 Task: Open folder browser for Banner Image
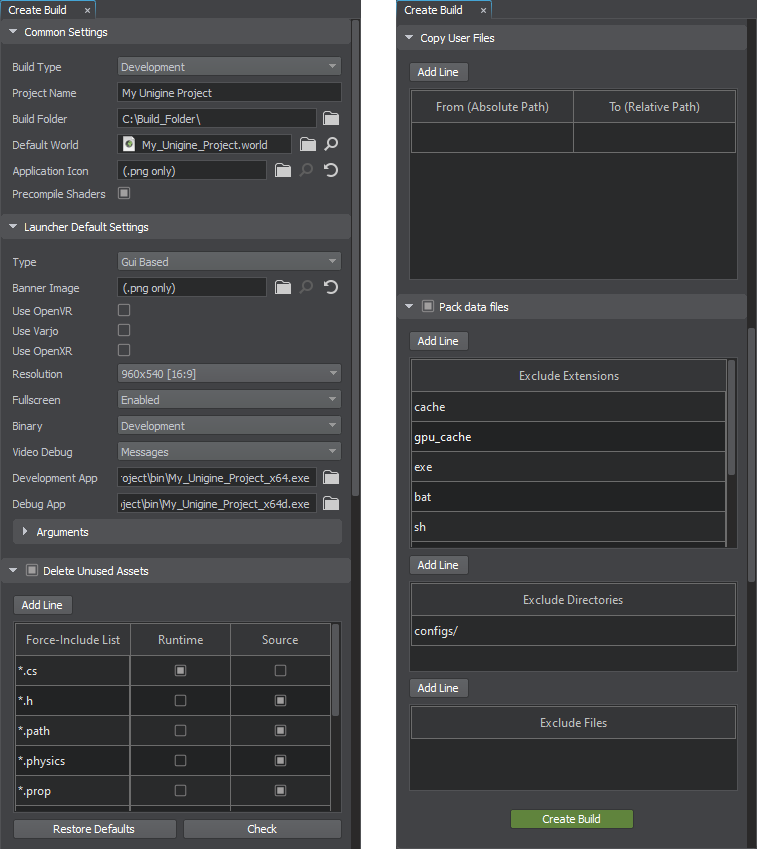pyautogui.click(x=283, y=288)
